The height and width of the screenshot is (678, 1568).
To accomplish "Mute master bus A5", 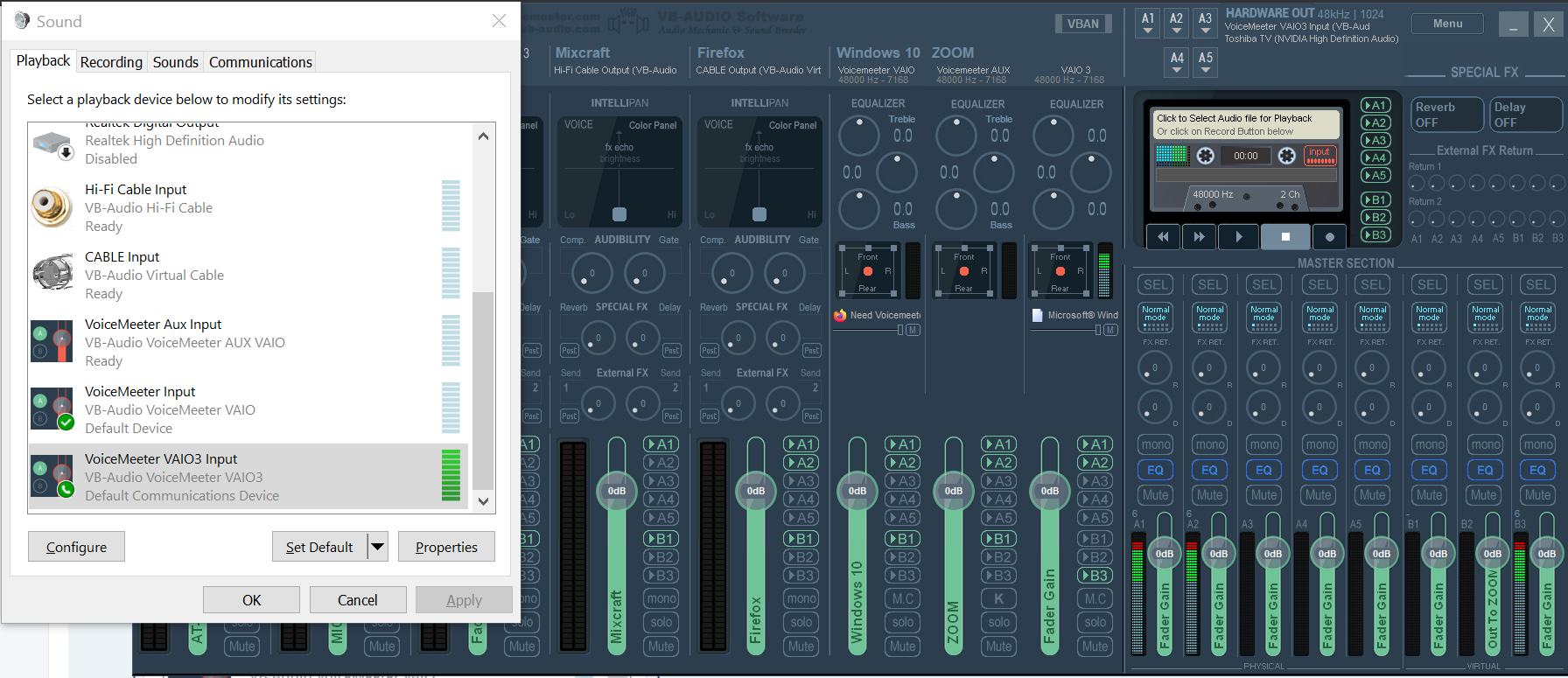I will (x=1372, y=495).
